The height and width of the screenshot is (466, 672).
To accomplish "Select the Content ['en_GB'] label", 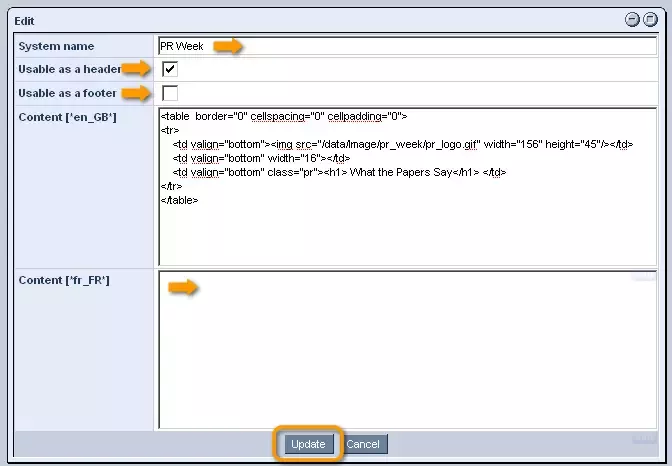I will coord(68,117).
